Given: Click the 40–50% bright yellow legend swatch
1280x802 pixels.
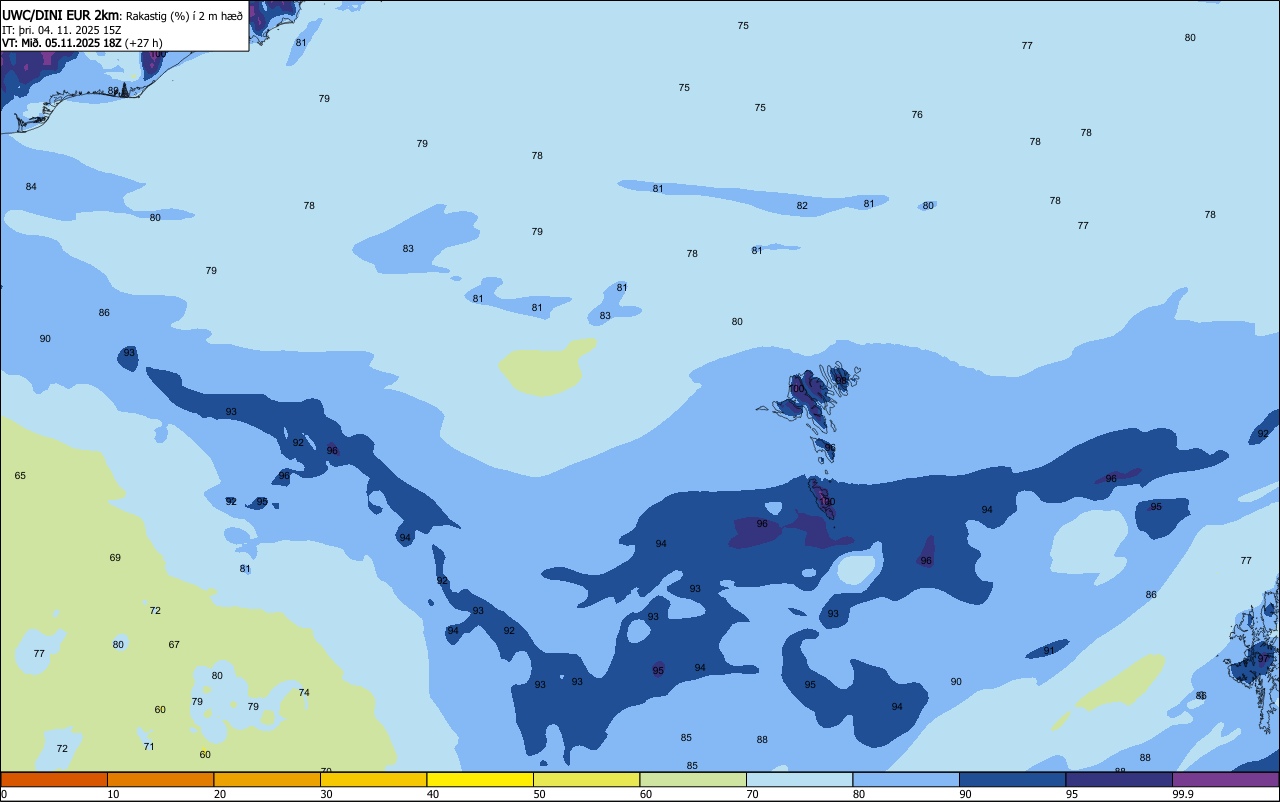Looking at the screenshot, I should coord(480,779).
